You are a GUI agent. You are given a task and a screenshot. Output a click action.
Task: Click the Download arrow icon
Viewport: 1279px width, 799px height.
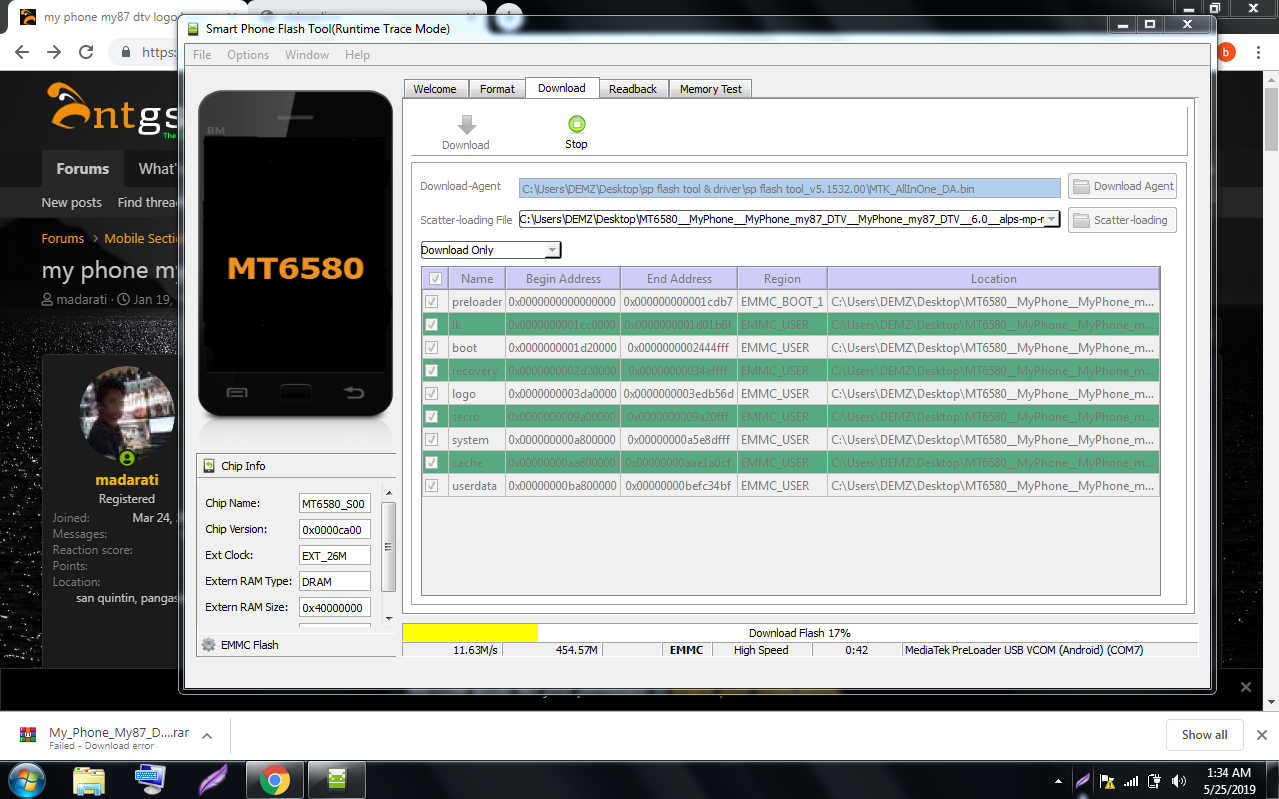466,124
